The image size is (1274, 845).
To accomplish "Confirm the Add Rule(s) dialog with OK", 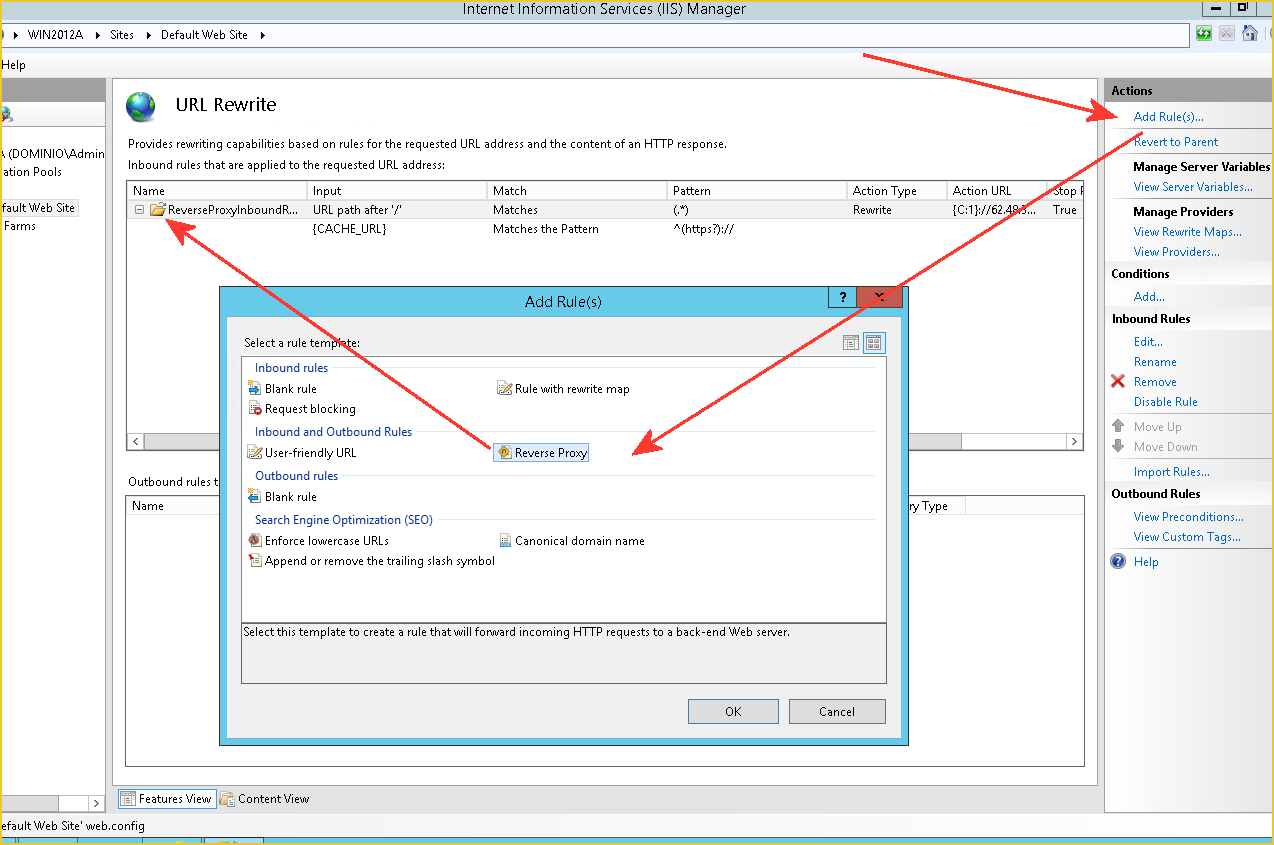I will click(x=733, y=711).
